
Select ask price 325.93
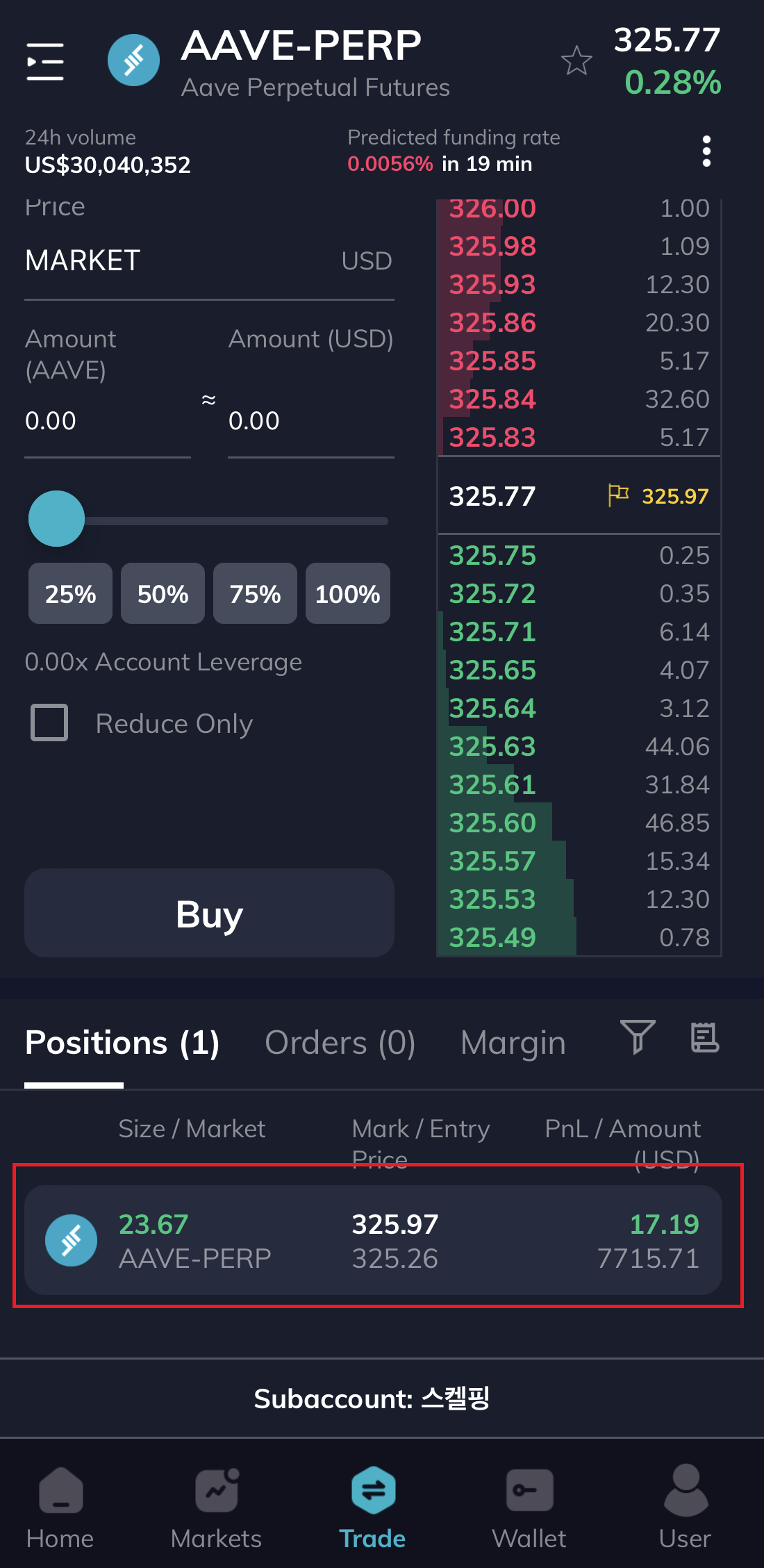492,285
